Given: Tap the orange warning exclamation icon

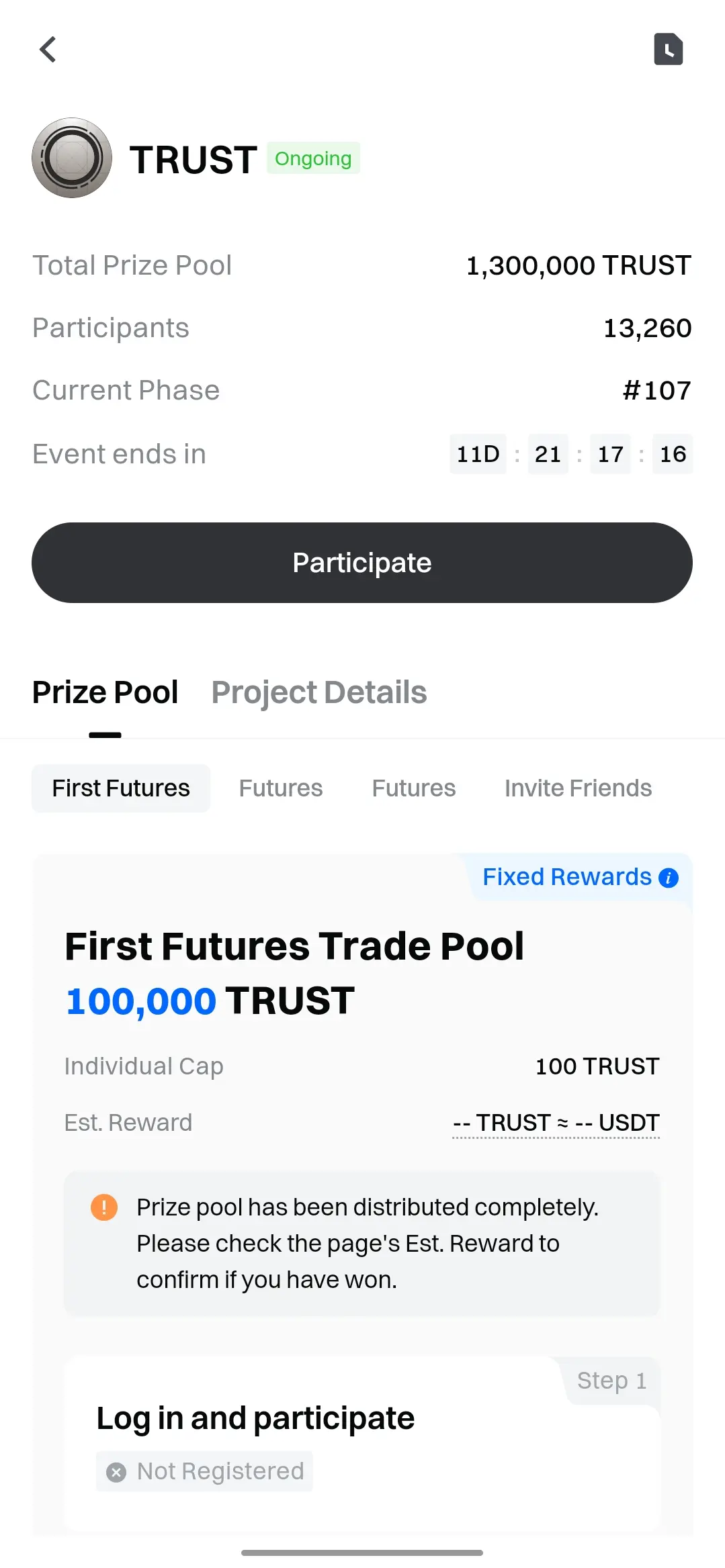Looking at the screenshot, I should [104, 1207].
